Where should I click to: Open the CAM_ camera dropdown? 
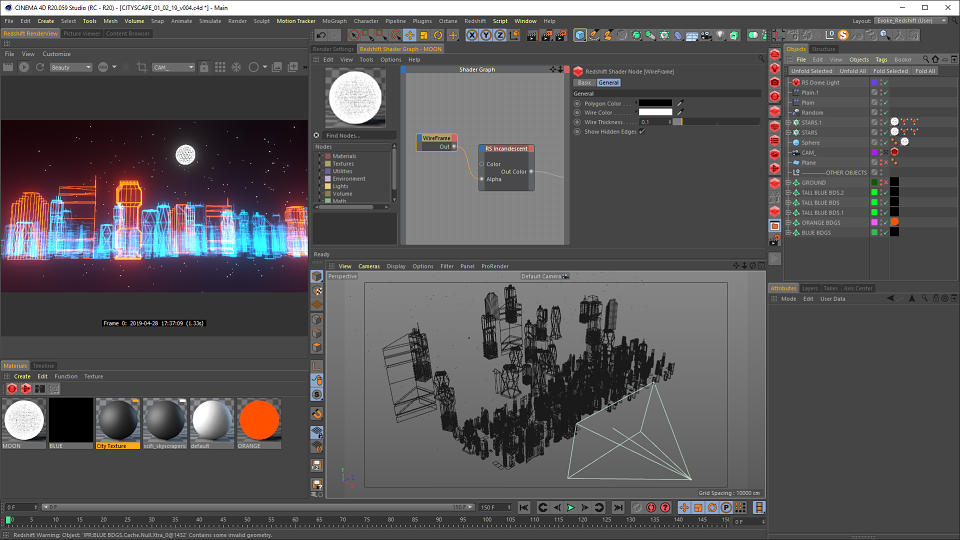(173, 67)
